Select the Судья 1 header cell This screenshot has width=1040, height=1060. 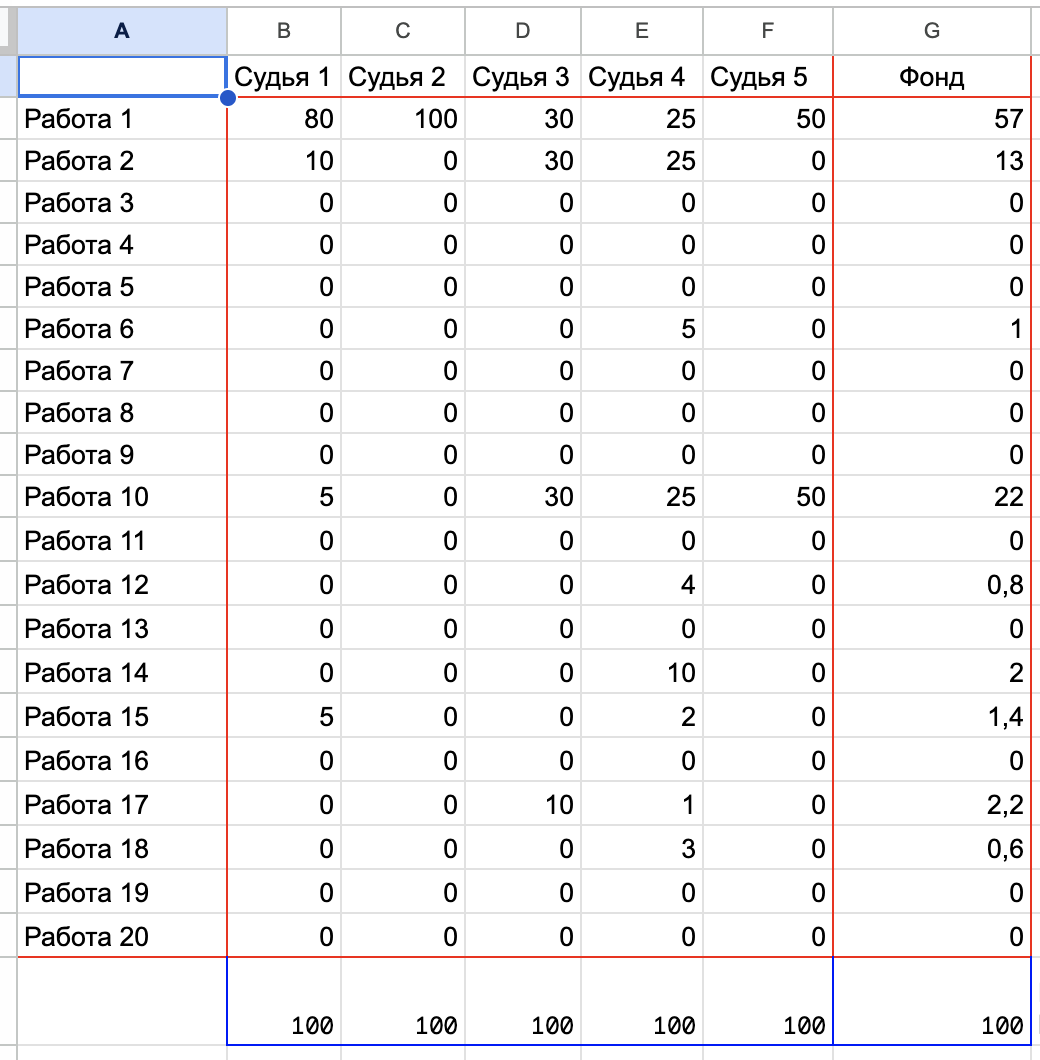pyautogui.click(x=284, y=76)
